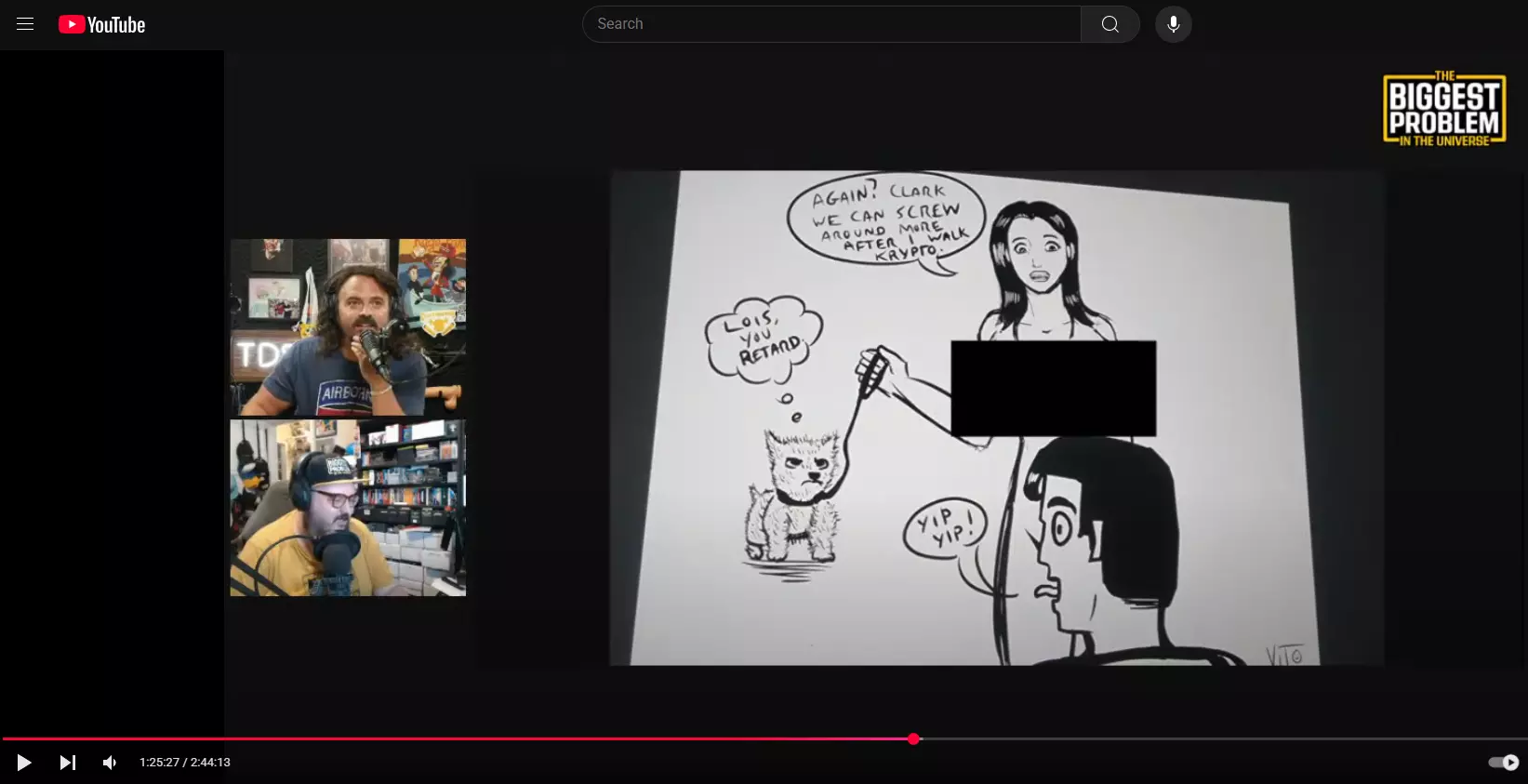Click the 1:25:27 / 2:44:13 time display
This screenshot has width=1528, height=784.
point(185,763)
